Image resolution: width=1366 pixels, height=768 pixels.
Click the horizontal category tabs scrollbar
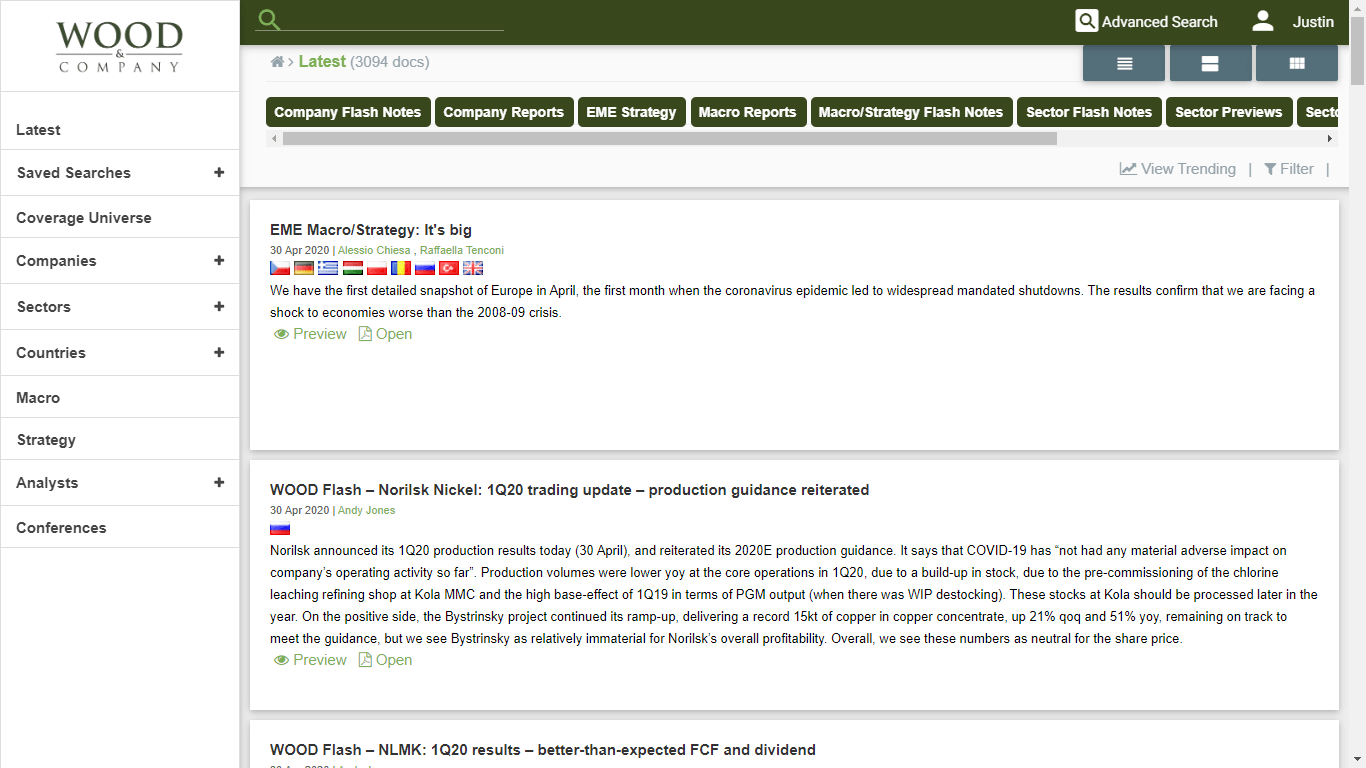coord(669,139)
